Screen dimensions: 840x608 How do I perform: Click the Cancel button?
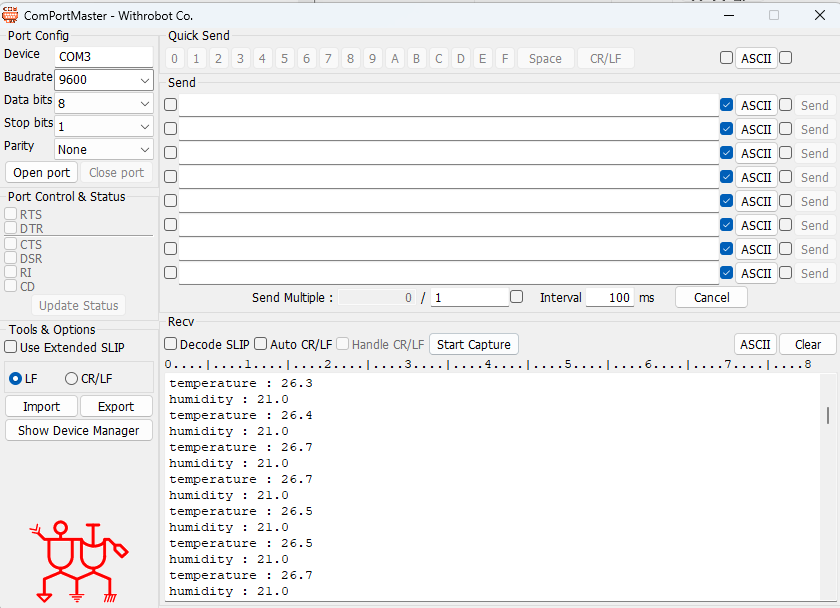coord(711,297)
